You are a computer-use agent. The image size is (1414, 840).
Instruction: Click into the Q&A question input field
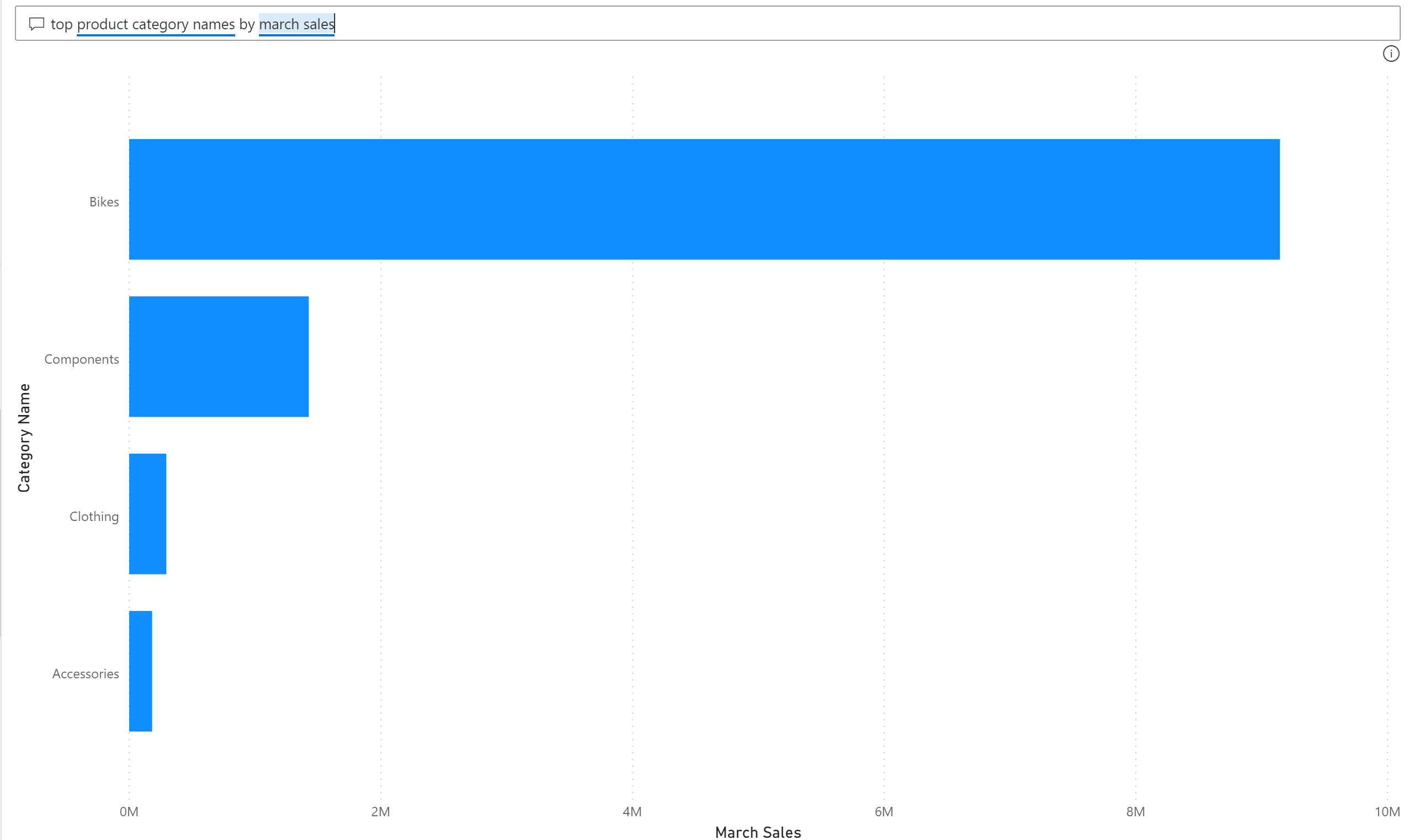click(793, 24)
